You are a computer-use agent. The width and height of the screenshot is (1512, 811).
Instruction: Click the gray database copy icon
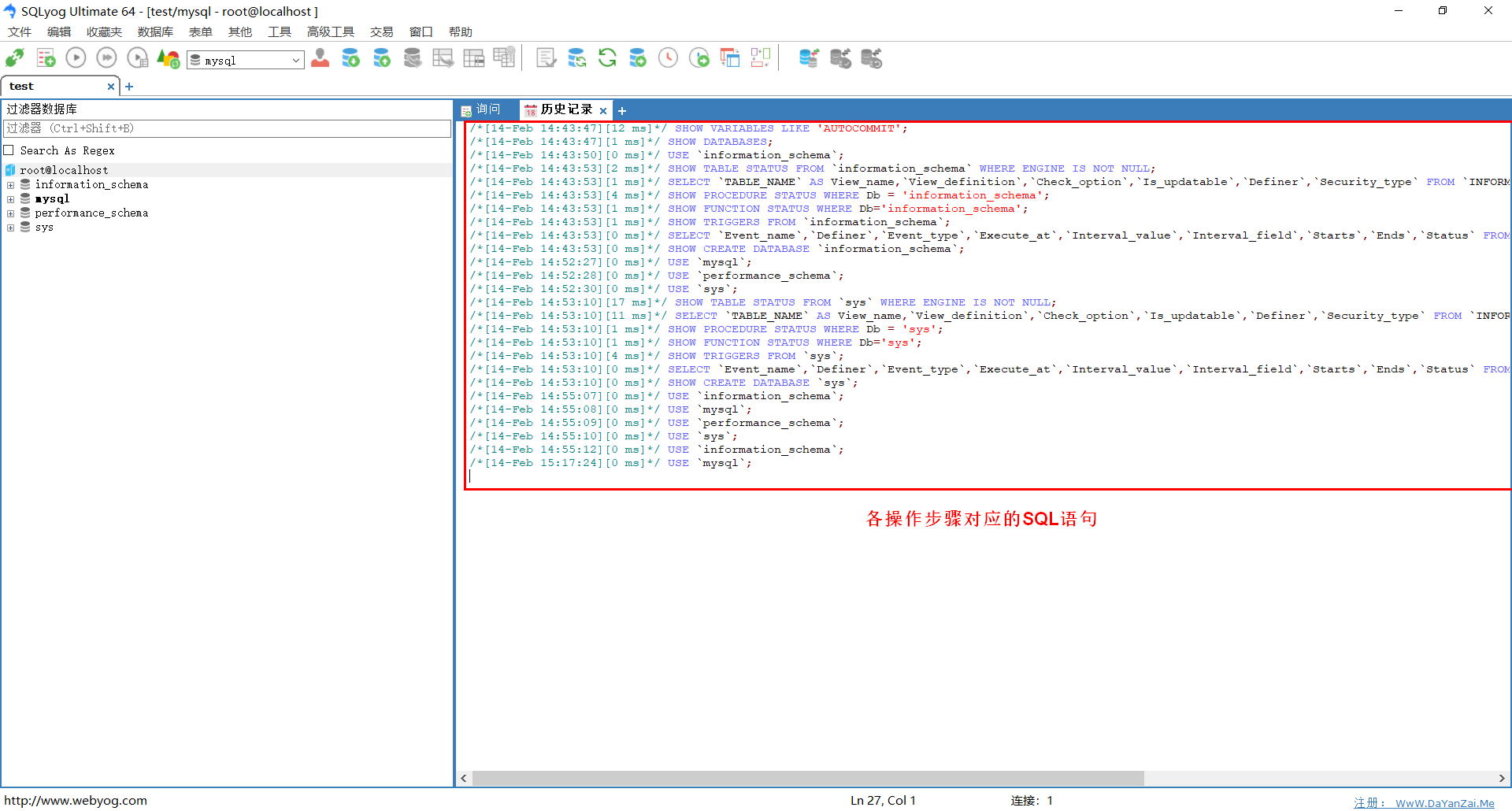coord(413,58)
